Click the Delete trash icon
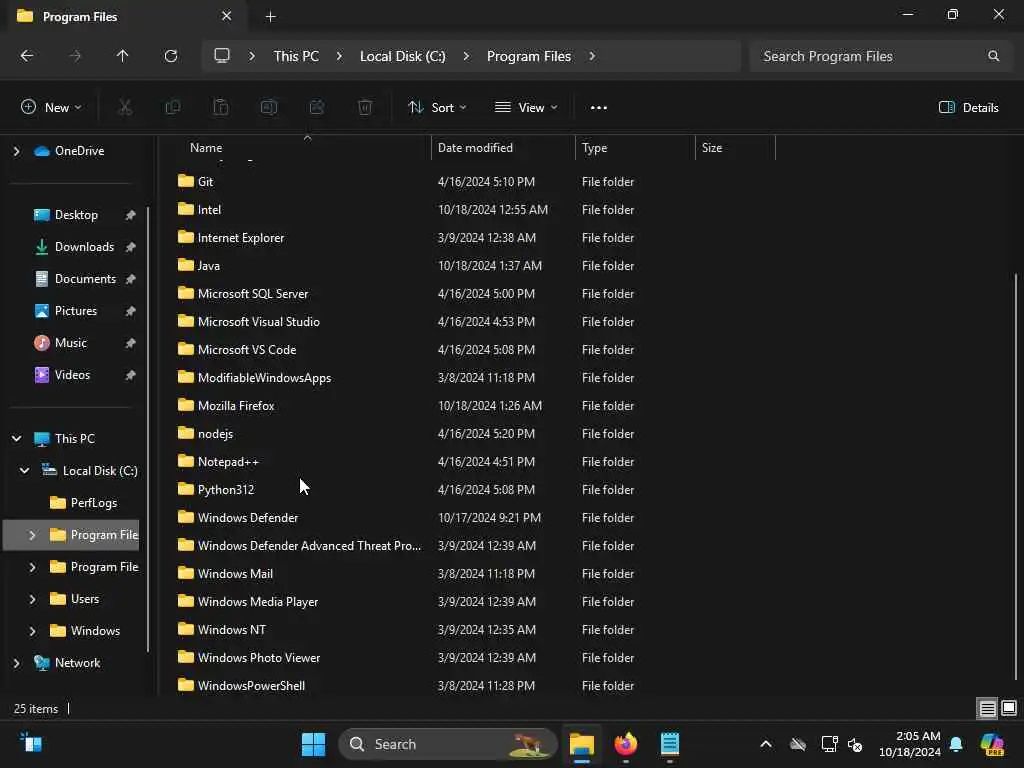Image resolution: width=1024 pixels, height=768 pixels. [x=365, y=107]
